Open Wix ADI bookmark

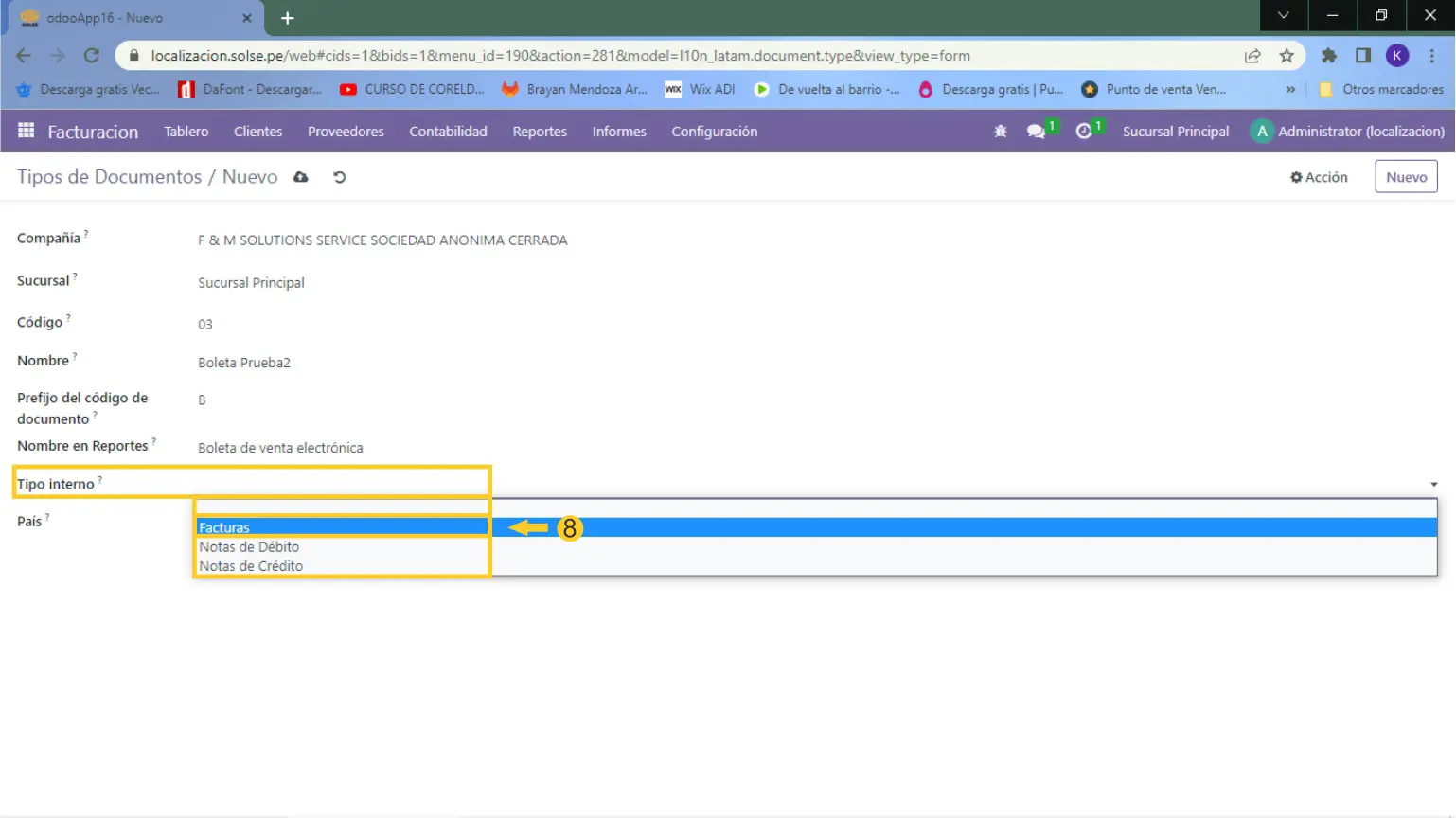click(701, 89)
